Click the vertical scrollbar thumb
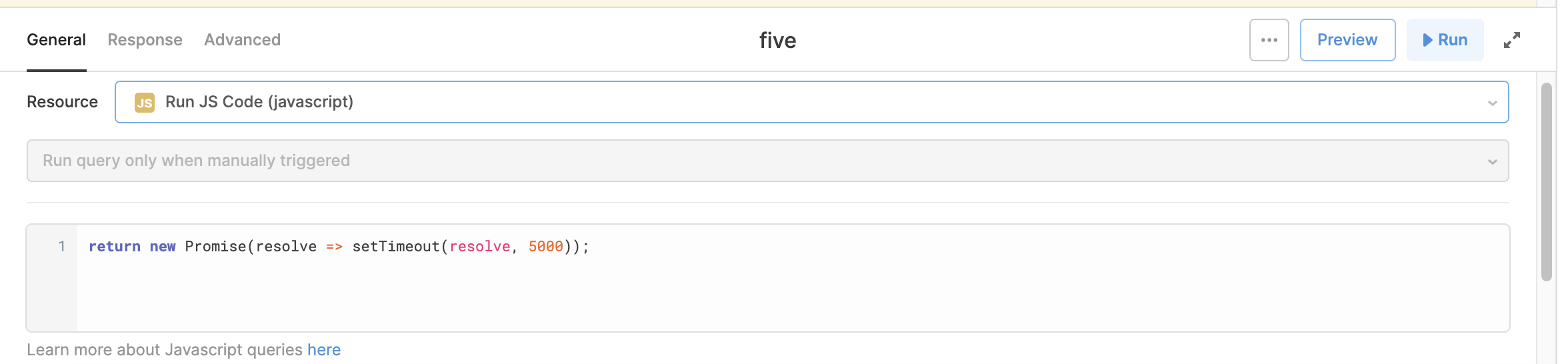 tap(1547, 181)
